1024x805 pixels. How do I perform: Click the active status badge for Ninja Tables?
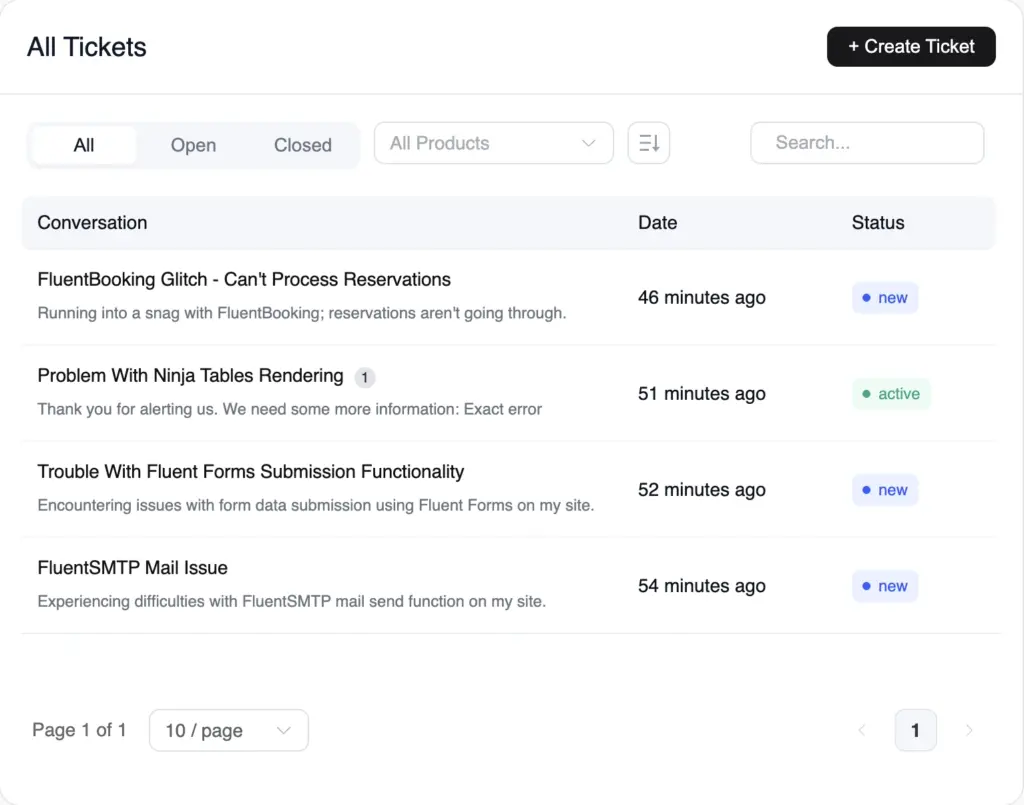pos(891,394)
